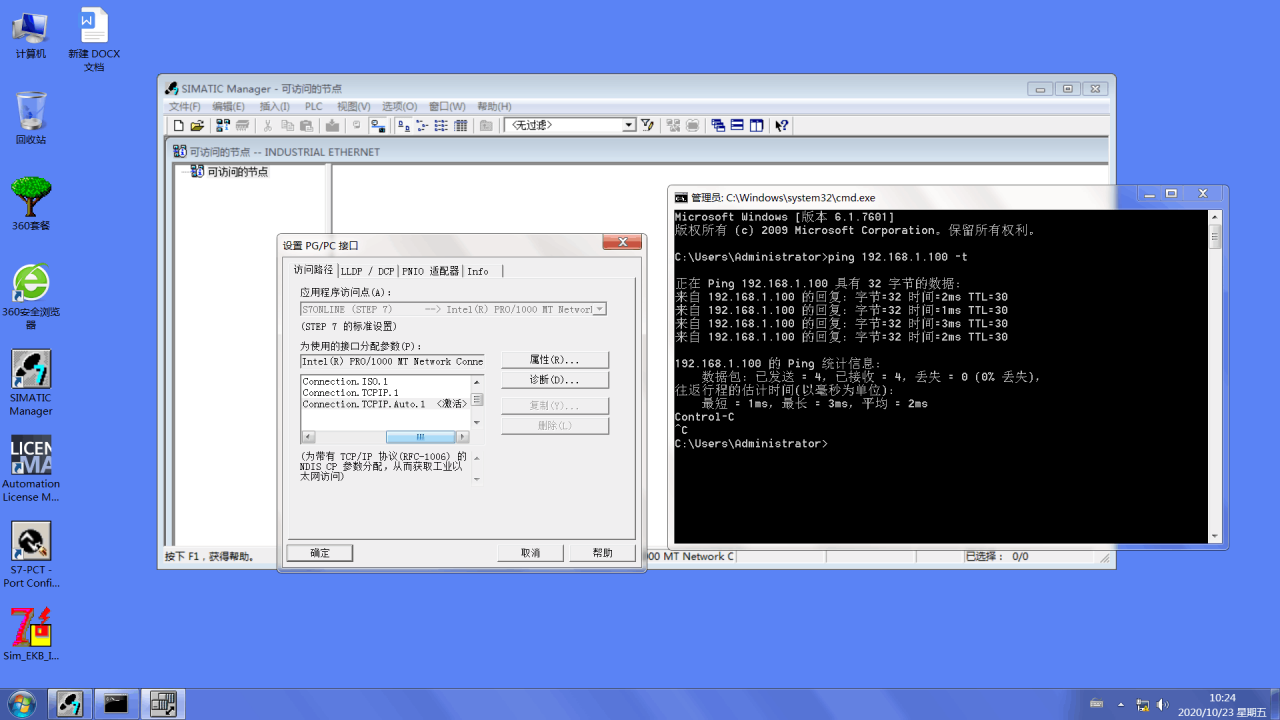Close the 设置 PG/PC 接口 dialog

click(x=622, y=243)
